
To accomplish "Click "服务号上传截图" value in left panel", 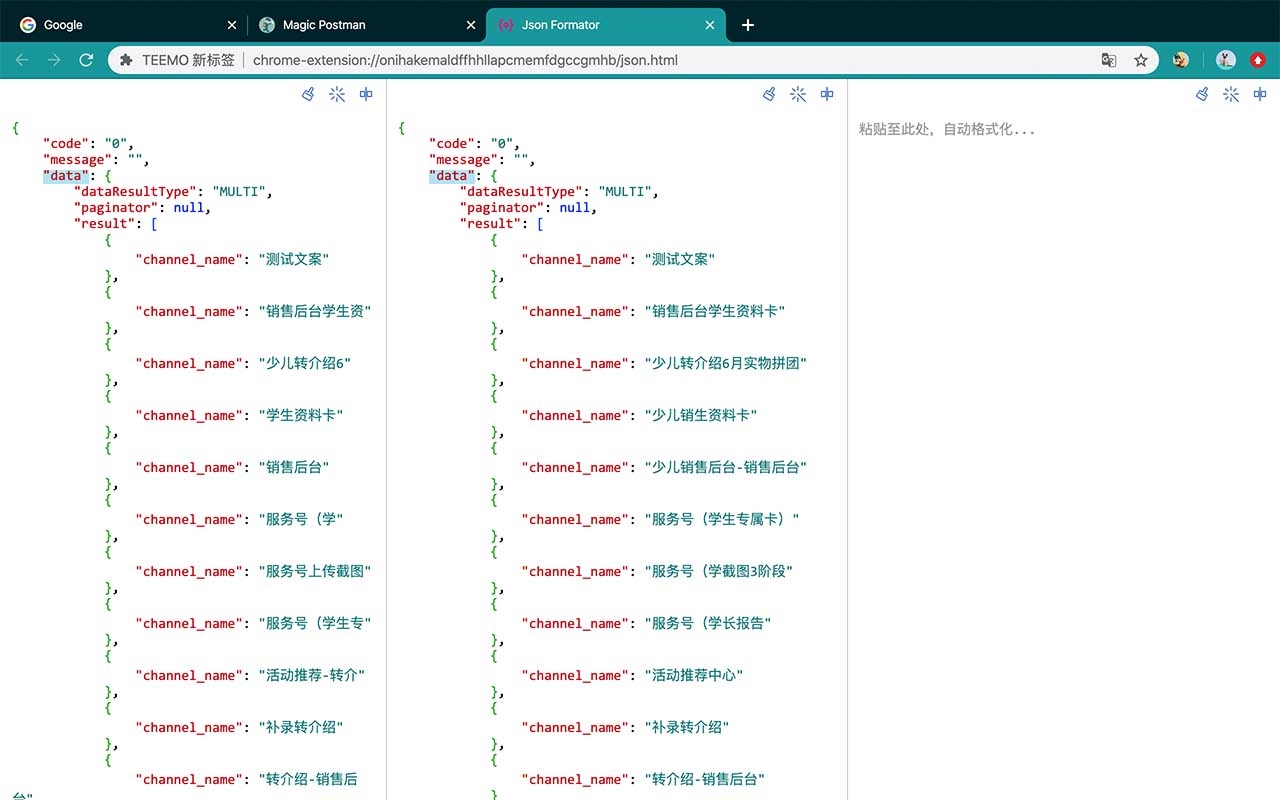I will 315,572.
